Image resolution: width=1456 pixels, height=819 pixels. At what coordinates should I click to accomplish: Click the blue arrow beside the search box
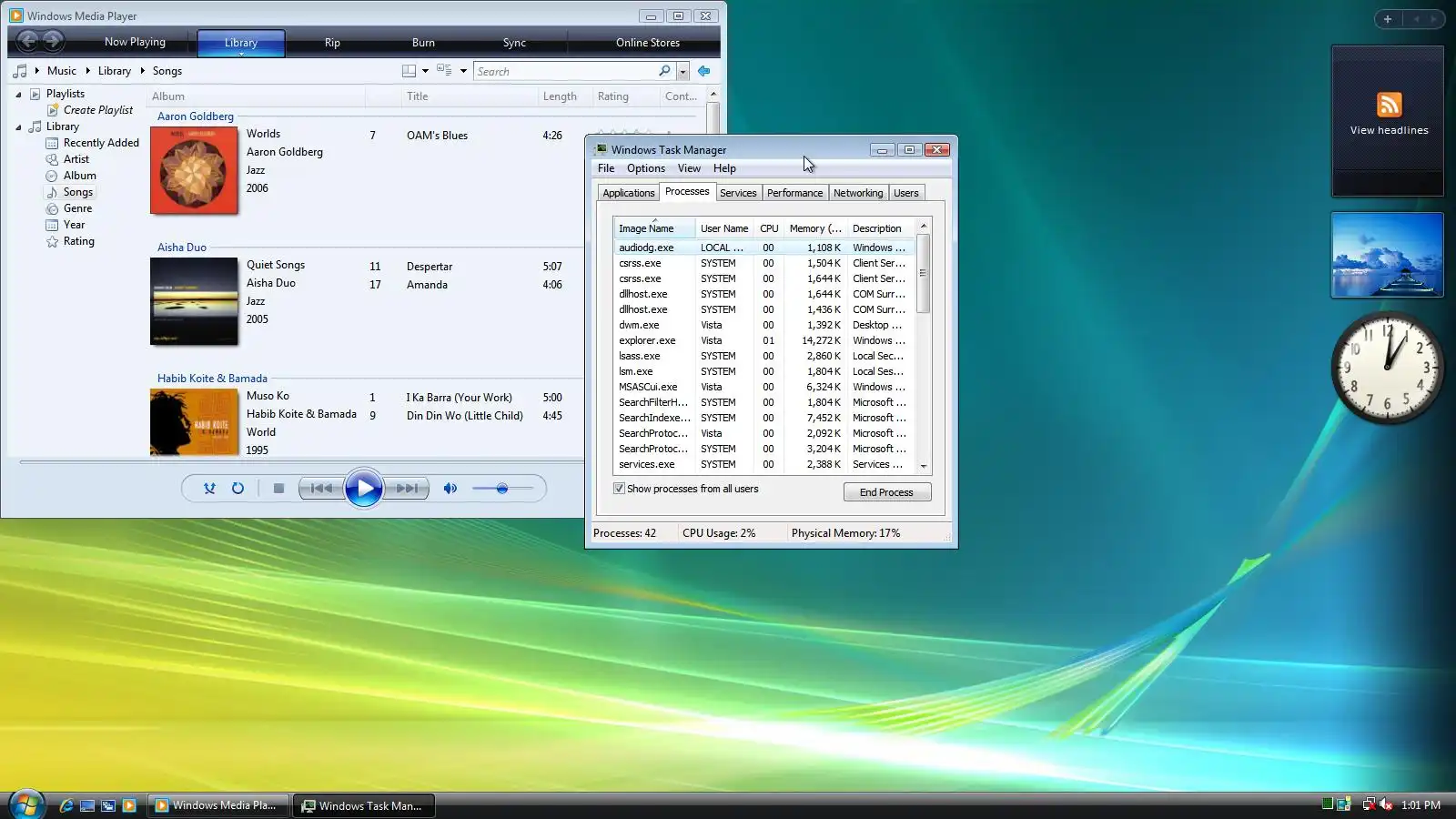[703, 71]
